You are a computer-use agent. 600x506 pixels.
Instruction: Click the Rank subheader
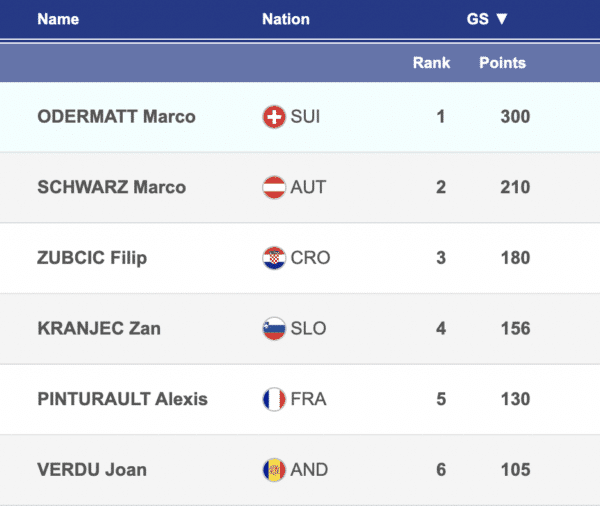point(431,63)
